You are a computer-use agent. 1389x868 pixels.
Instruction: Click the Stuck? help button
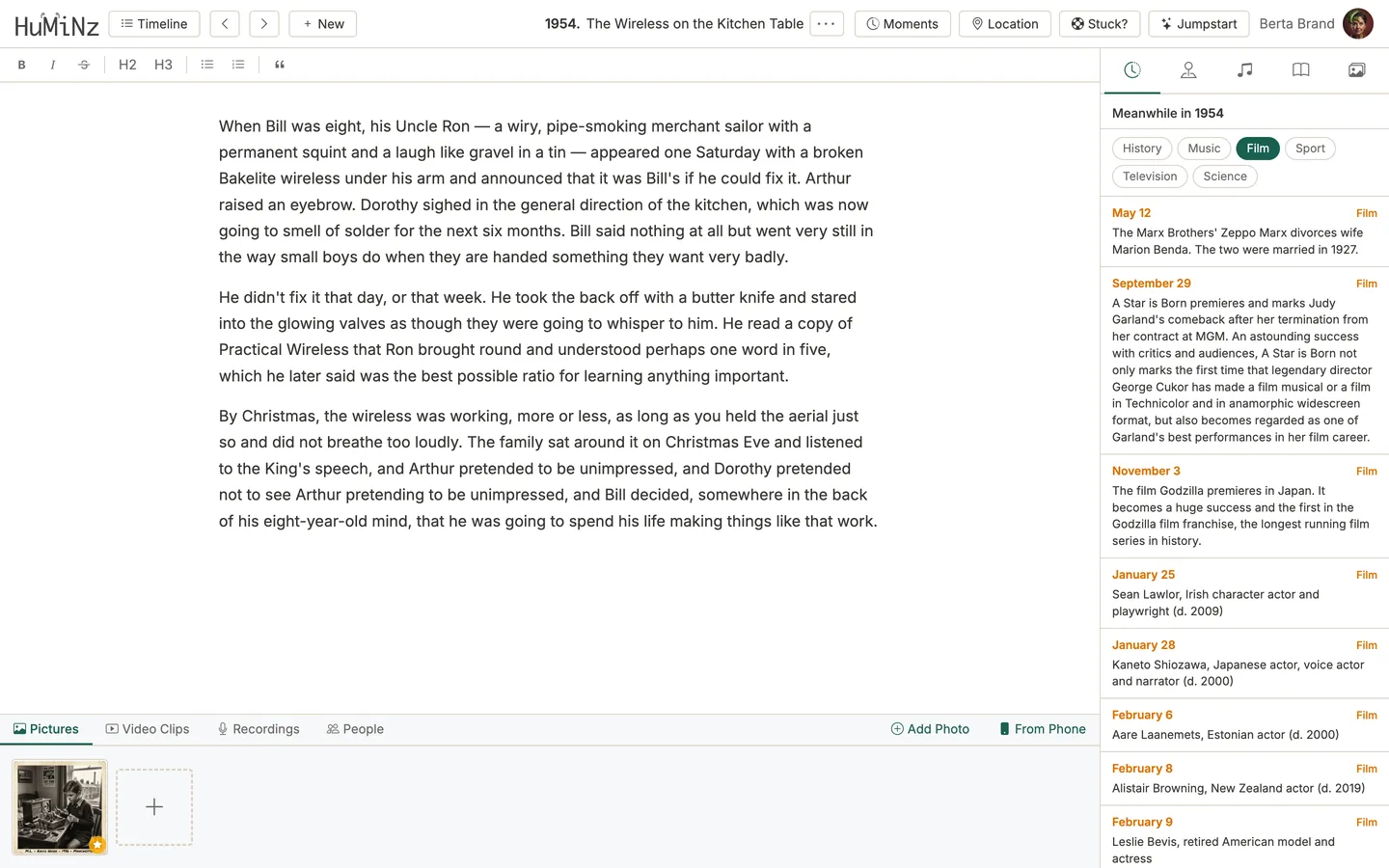[x=1100, y=24]
